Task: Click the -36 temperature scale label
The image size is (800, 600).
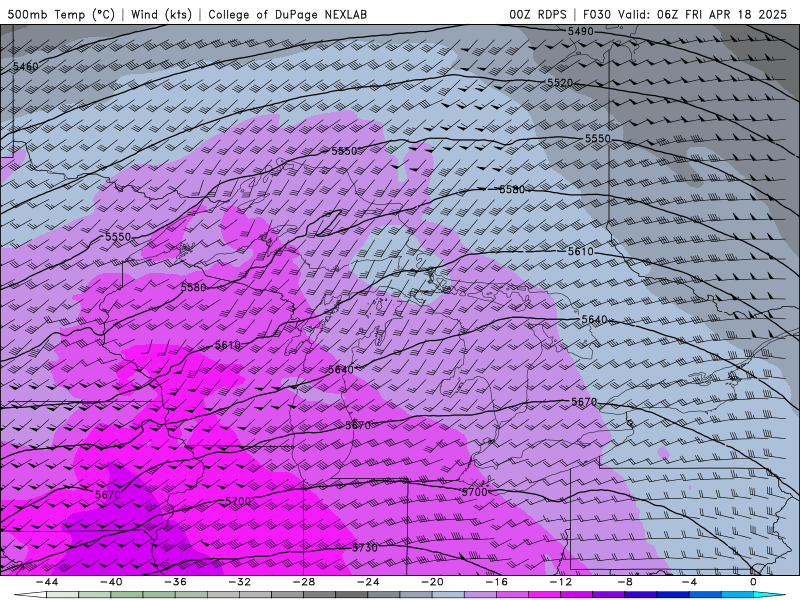Action: coord(175,582)
